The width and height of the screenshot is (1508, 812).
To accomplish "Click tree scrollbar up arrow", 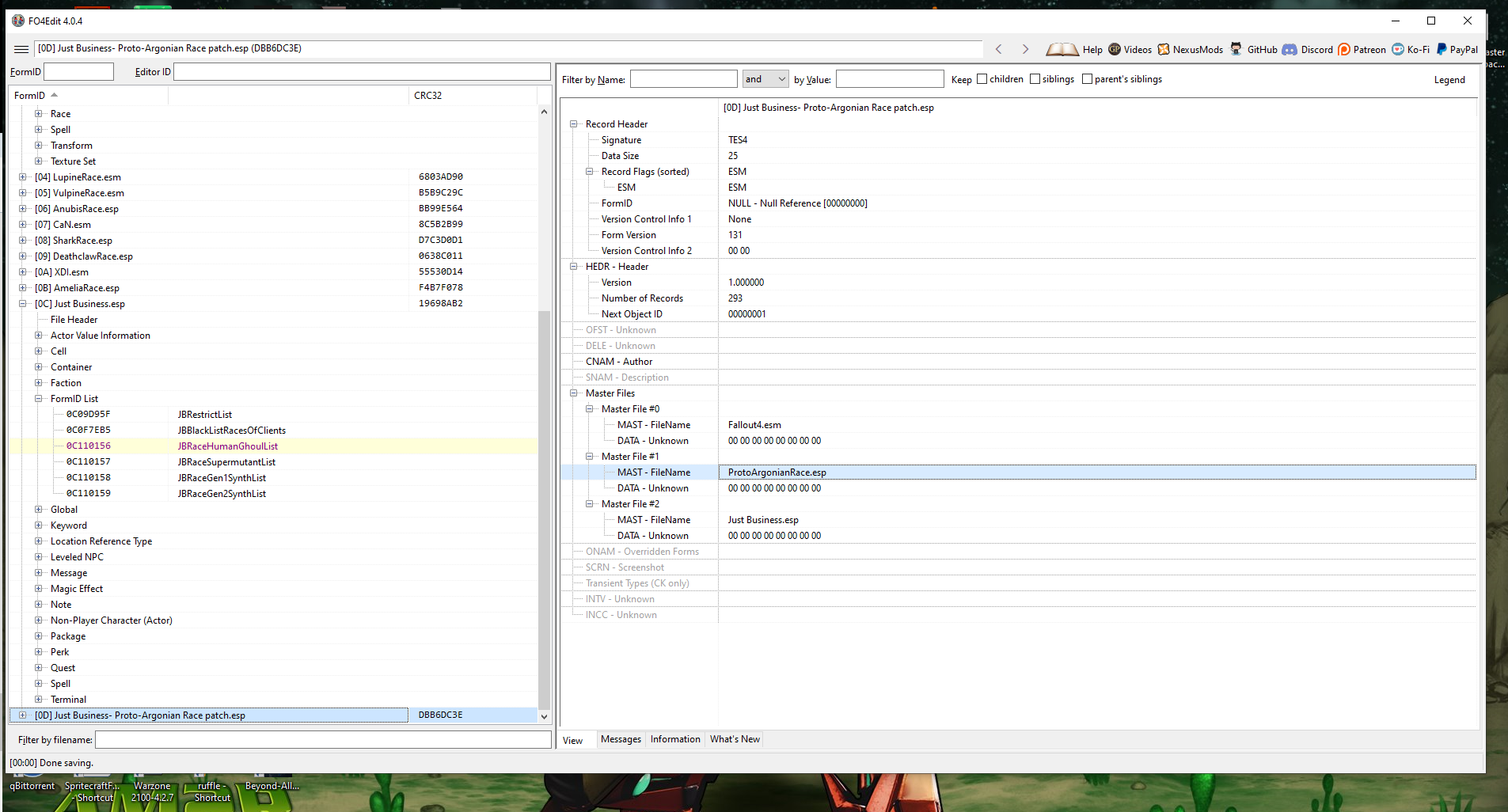I will (x=544, y=112).
